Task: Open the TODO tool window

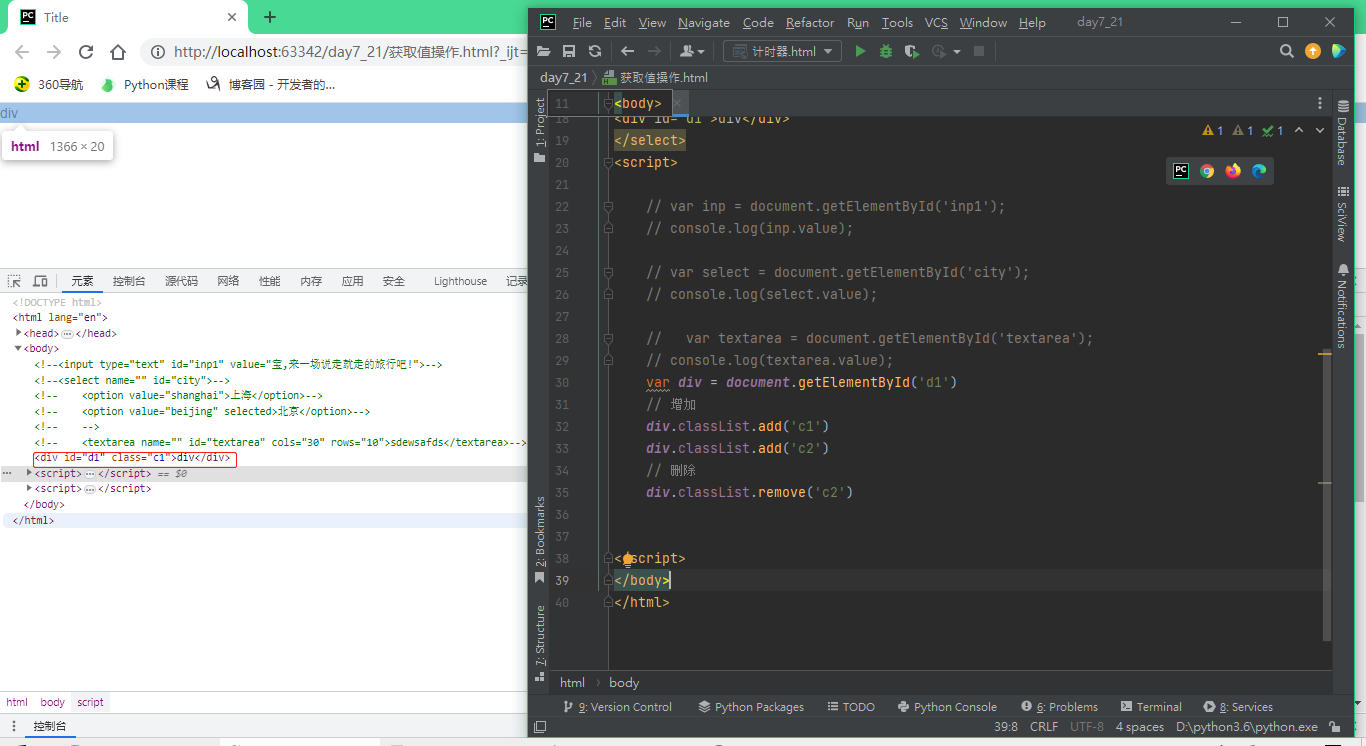Action: (x=851, y=707)
